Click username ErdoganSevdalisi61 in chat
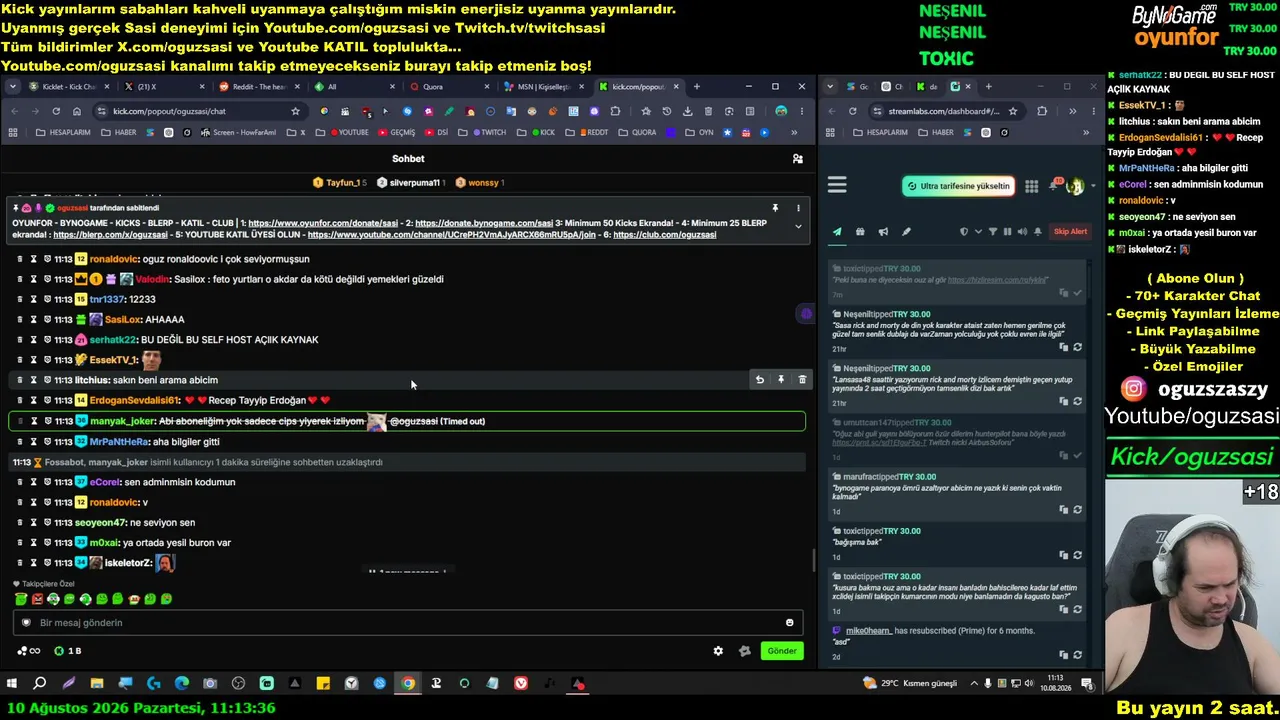Screen dimensions: 1280x720 coord(135,401)
